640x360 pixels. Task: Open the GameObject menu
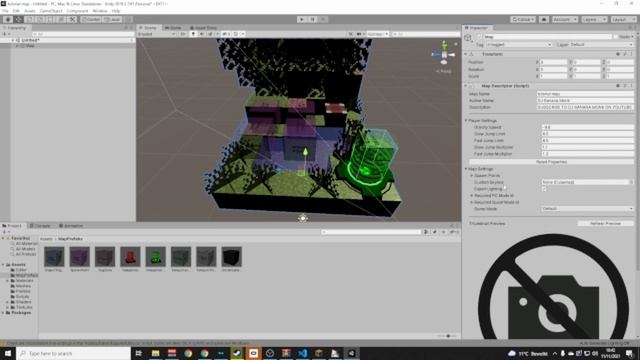pos(51,11)
